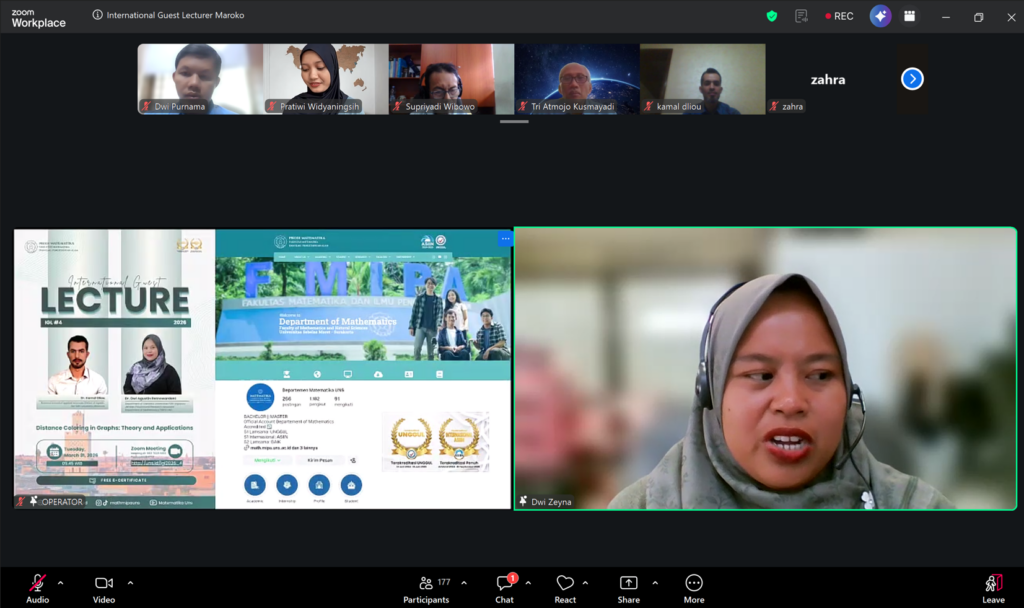Open the notes icon next to REC

point(801,16)
